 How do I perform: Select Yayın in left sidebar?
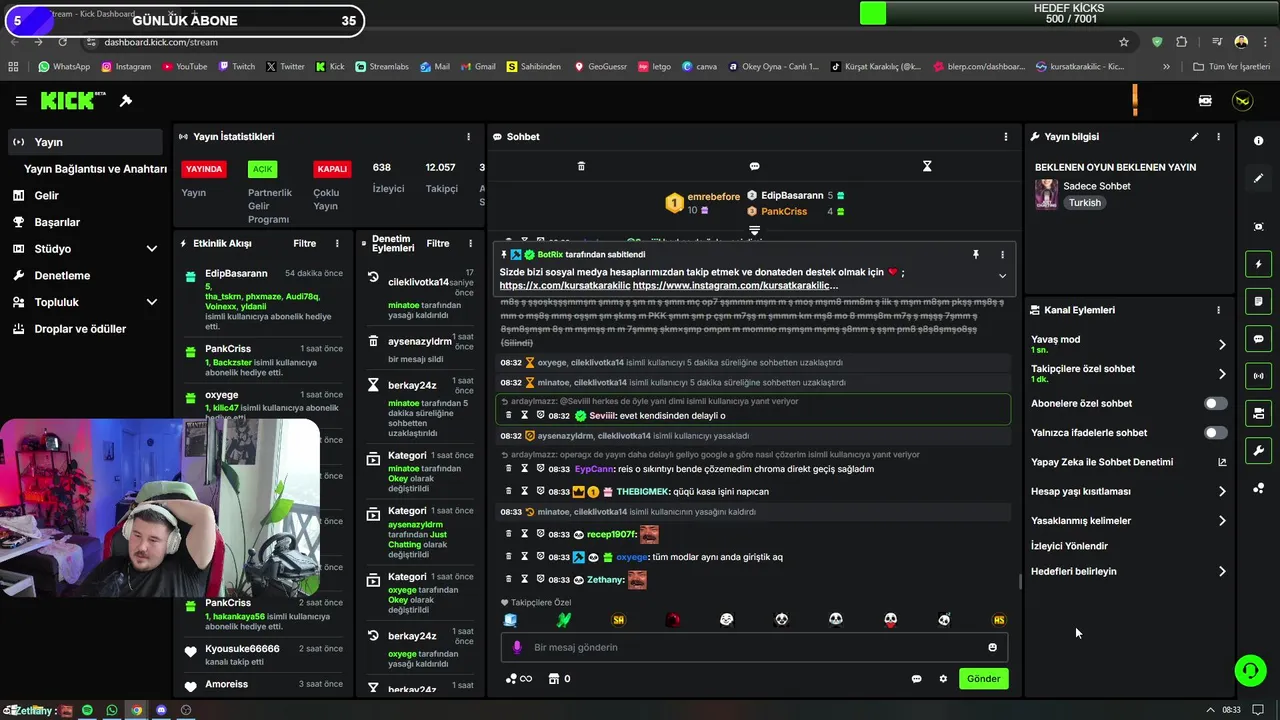click(x=84, y=142)
